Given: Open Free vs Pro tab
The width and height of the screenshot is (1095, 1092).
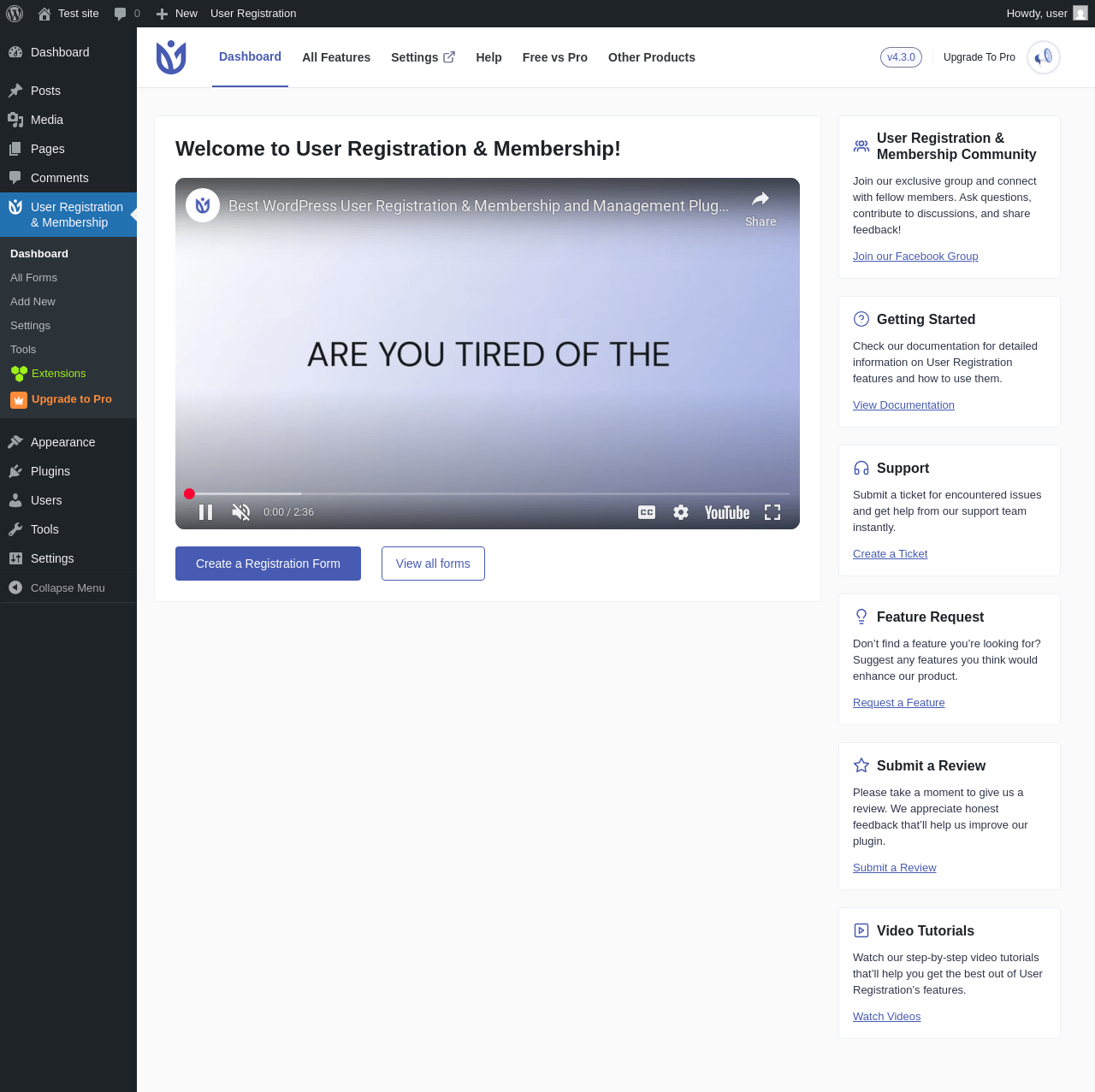Looking at the screenshot, I should (555, 57).
